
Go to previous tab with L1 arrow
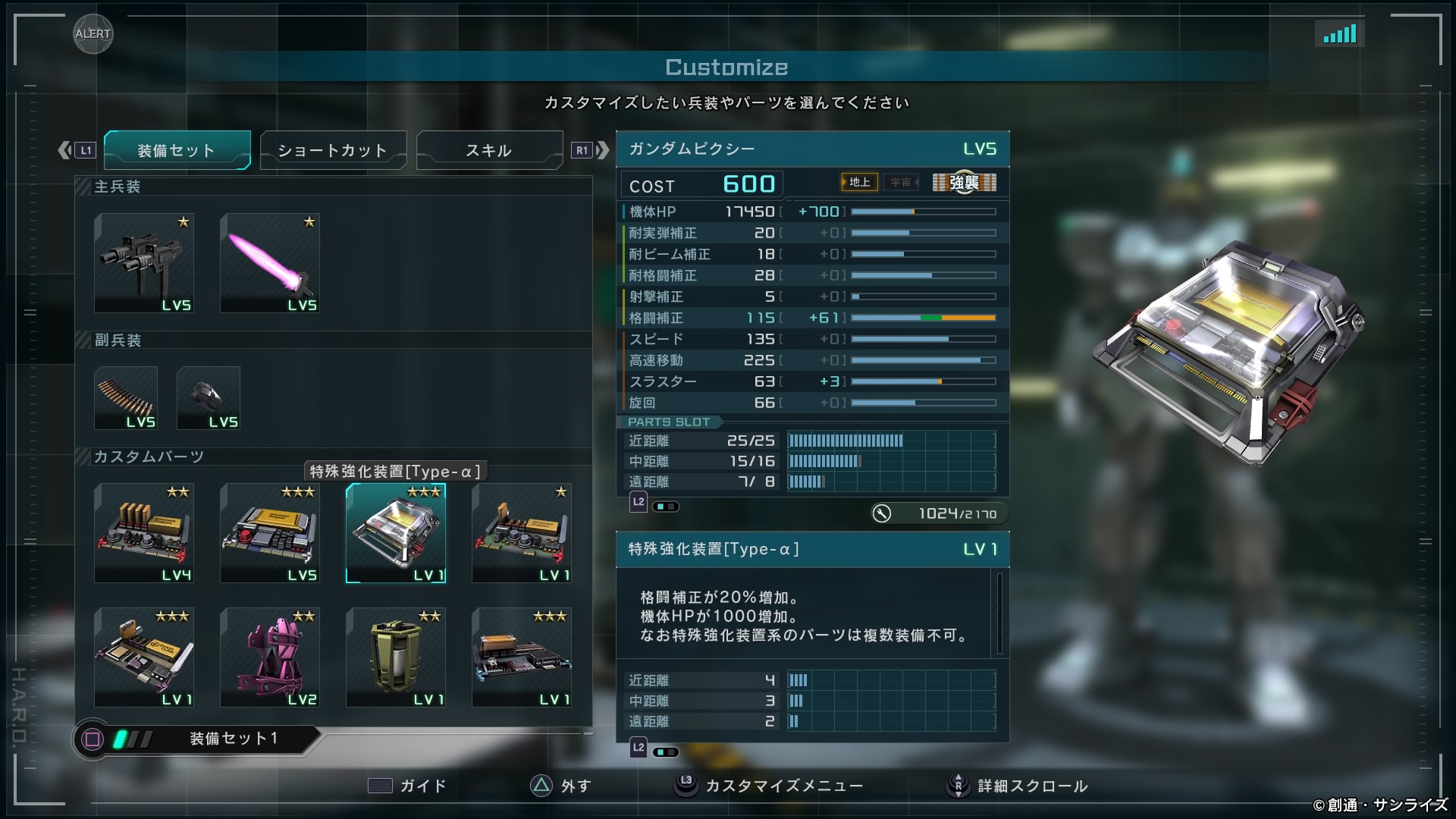[77, 150]
